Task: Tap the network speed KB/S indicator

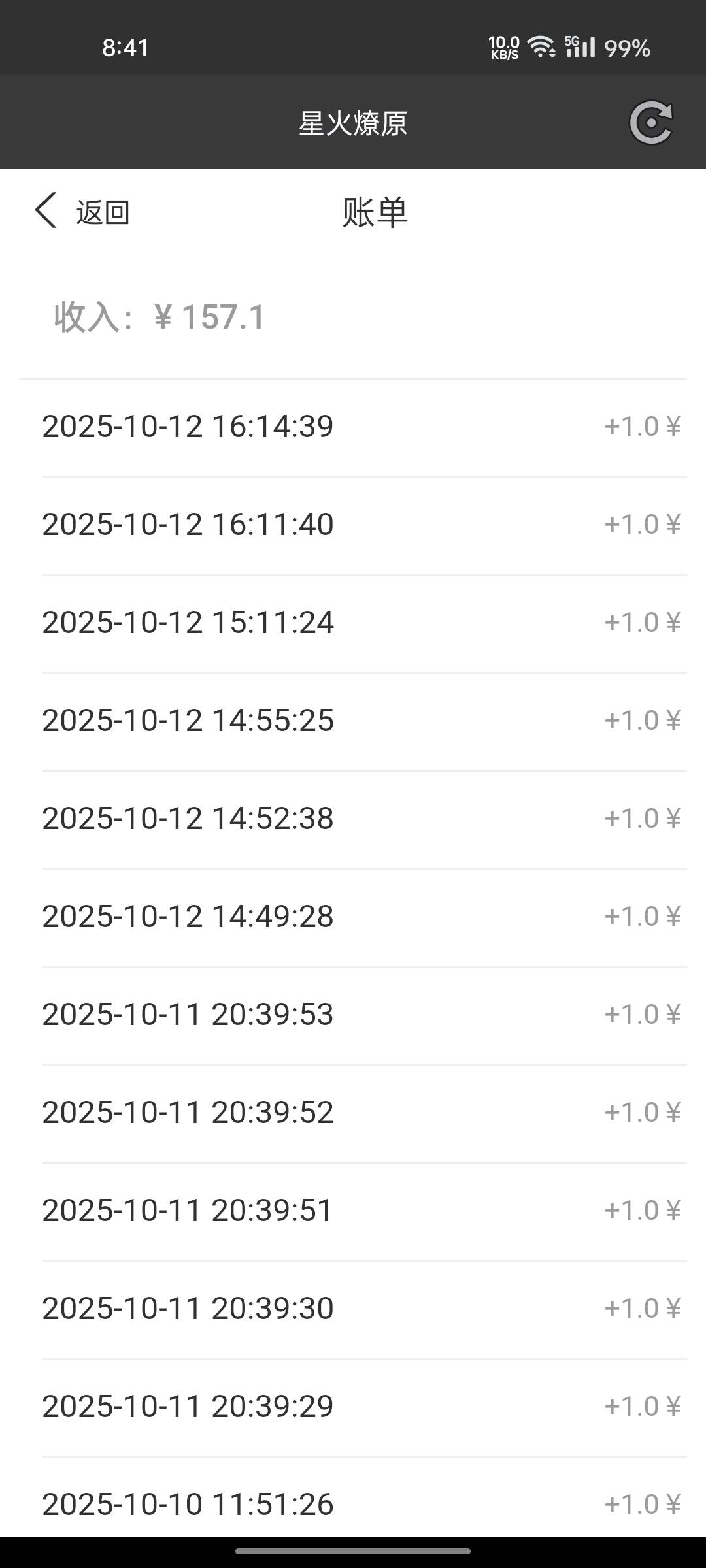Action: click(504, 48)
